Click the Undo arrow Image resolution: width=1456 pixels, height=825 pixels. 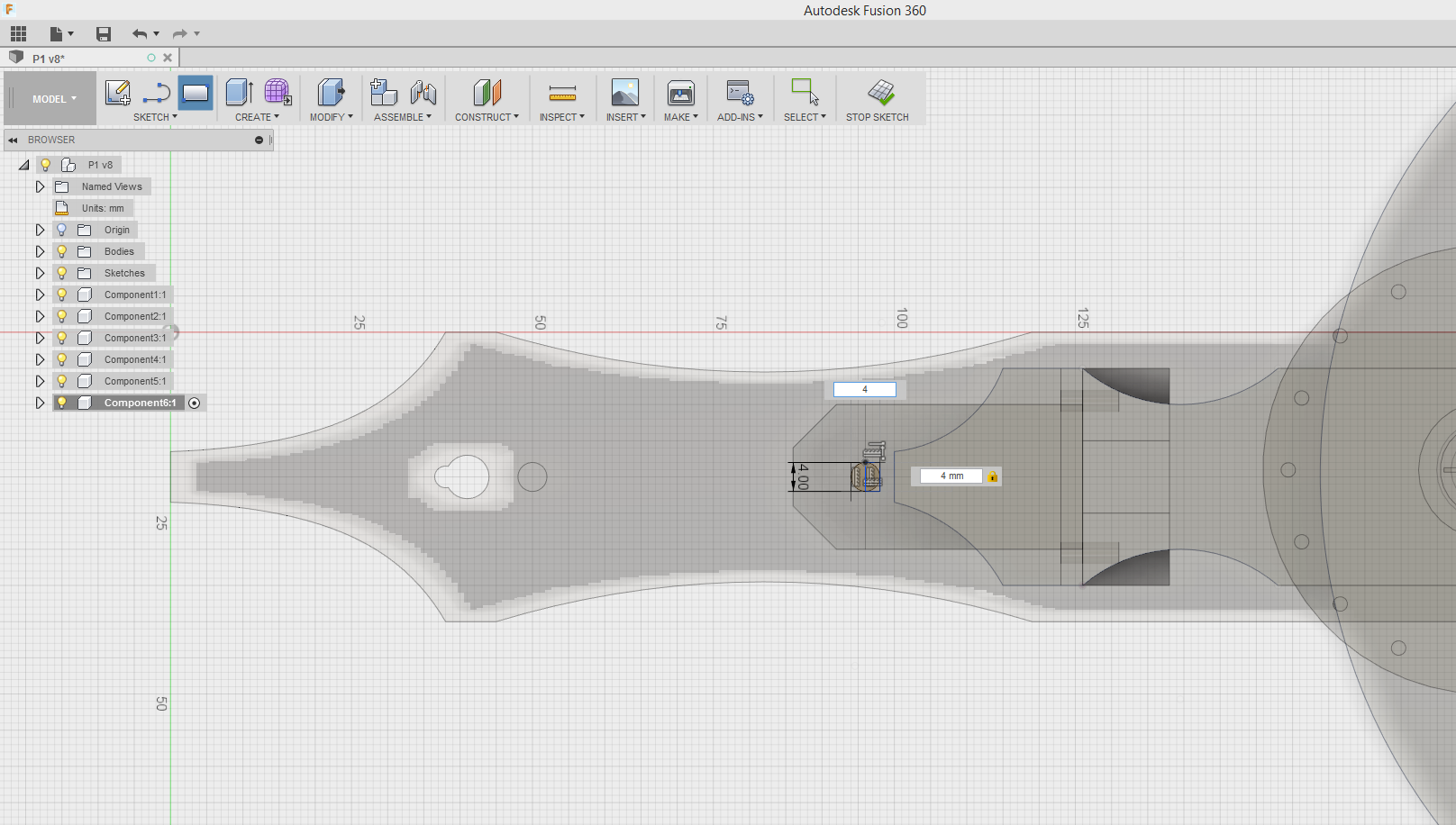coord(140,34)
